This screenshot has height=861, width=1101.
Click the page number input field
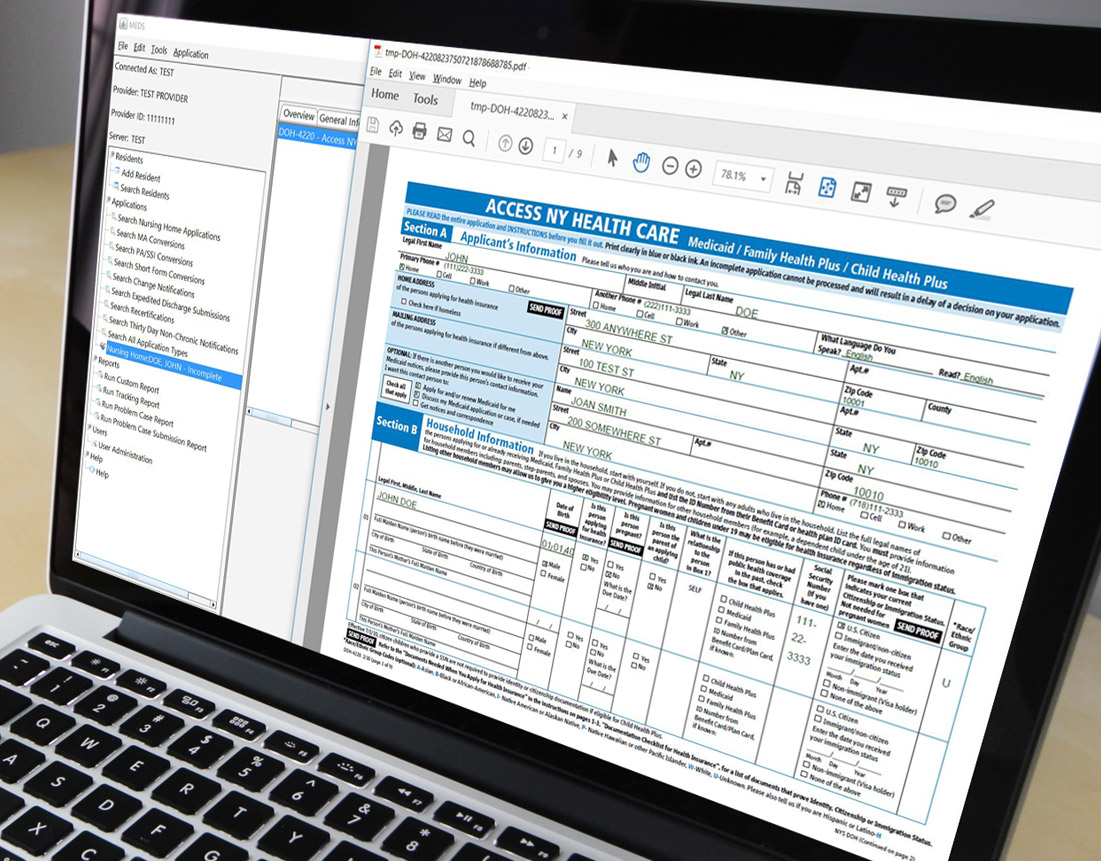[554, 150]
